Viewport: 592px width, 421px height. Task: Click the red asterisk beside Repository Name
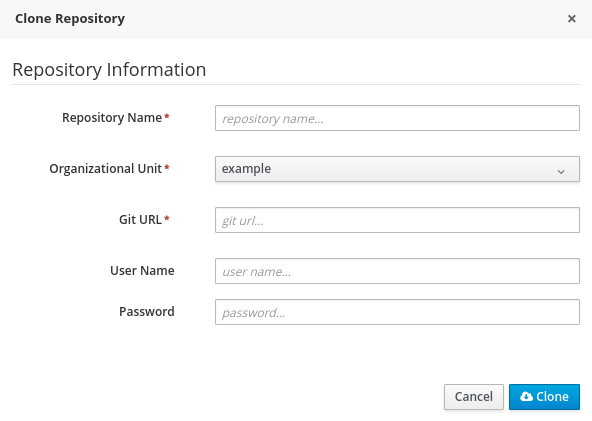tap(166, 116)
